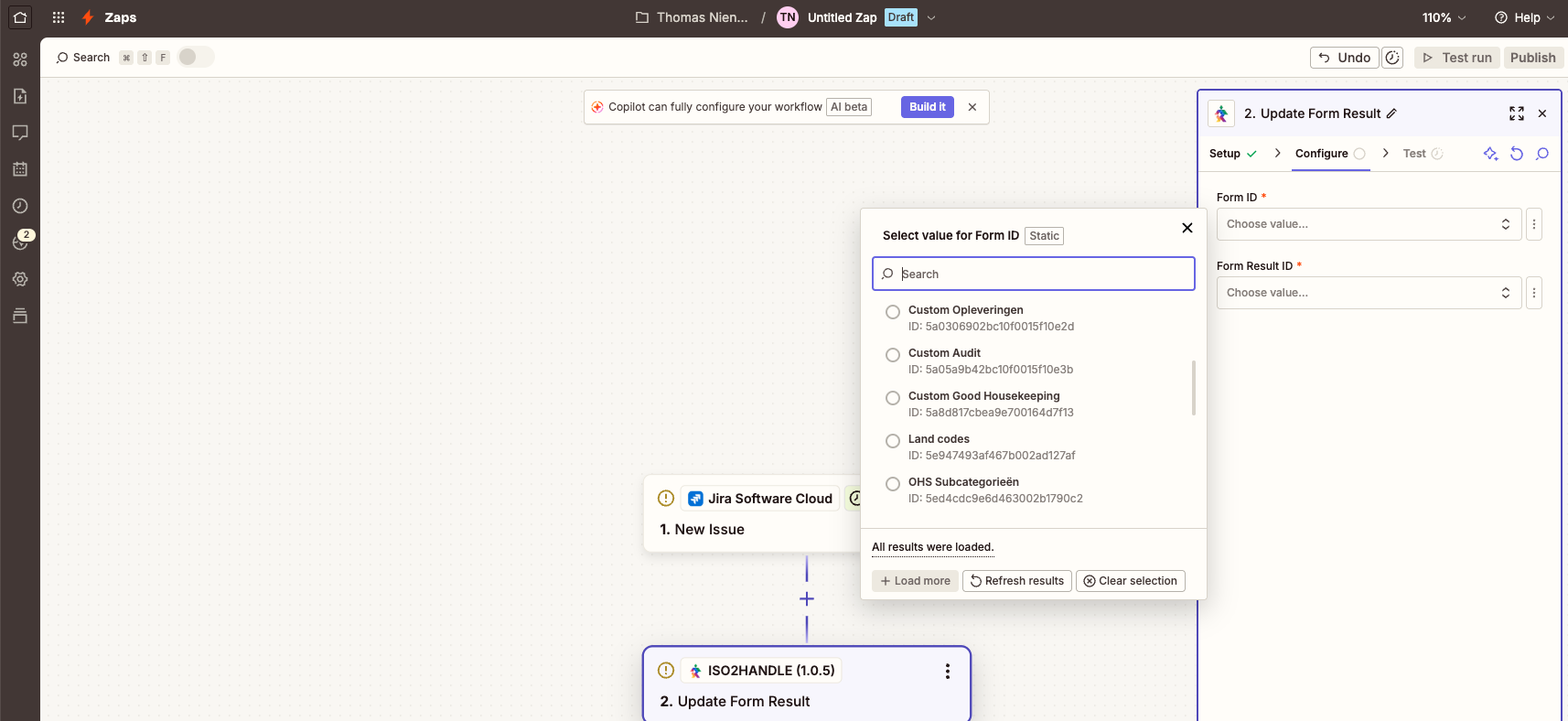Open the settings gear in left sidebar

pyautogui.click(x=20, y=279)
